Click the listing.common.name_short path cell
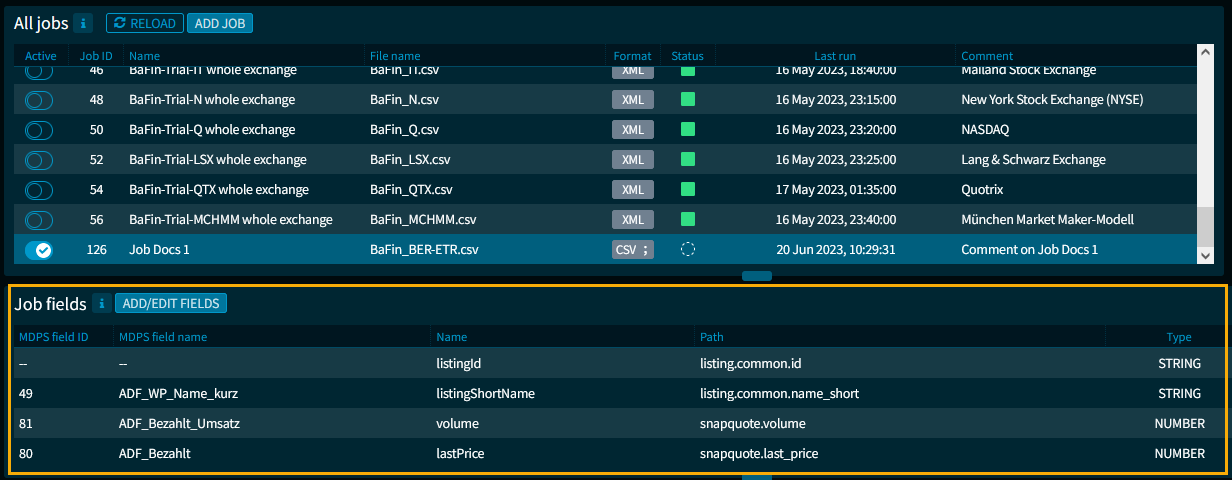1232x480 pixels. point(779,394)
